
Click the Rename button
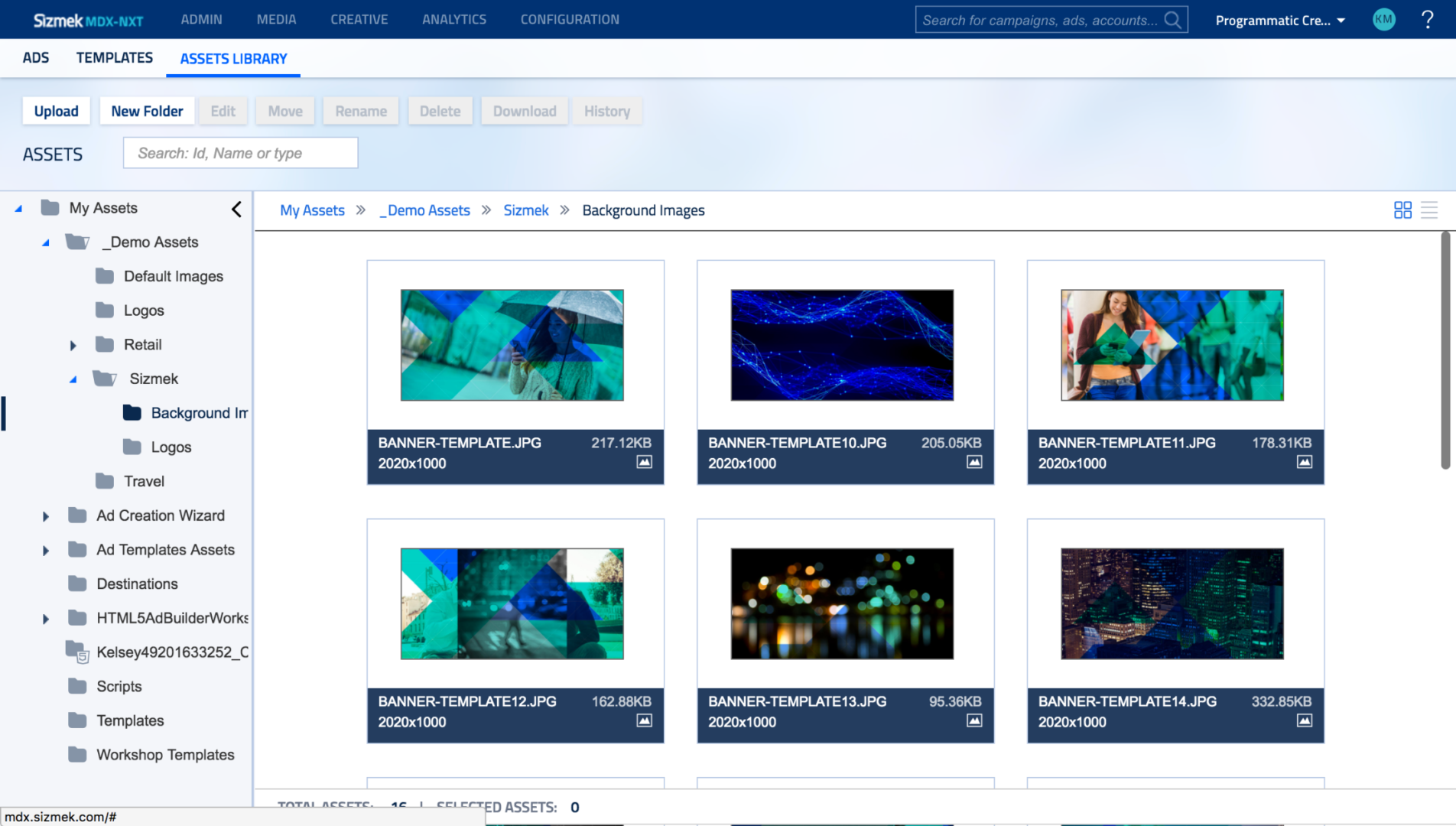tap(361, 111)
